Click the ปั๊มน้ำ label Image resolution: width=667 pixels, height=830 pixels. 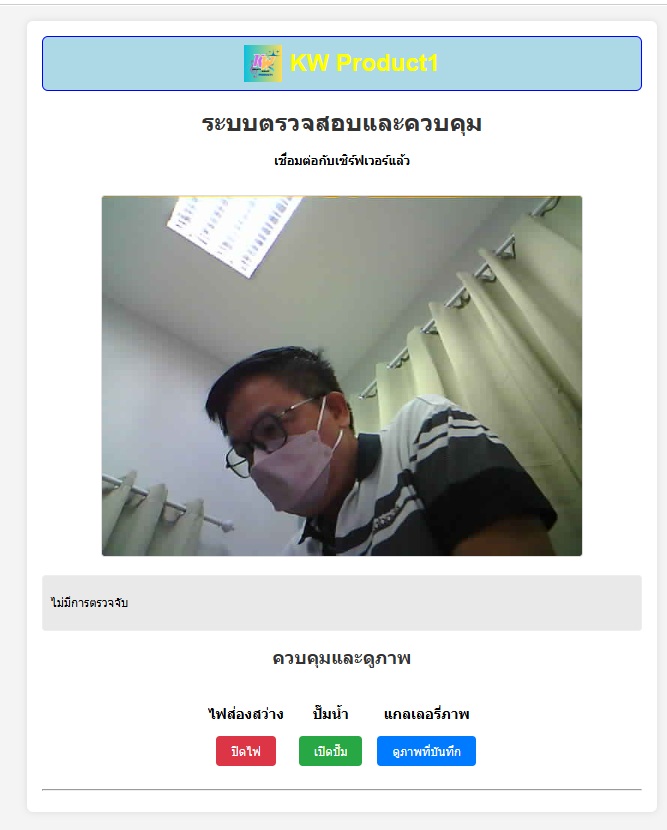point(330,714)
